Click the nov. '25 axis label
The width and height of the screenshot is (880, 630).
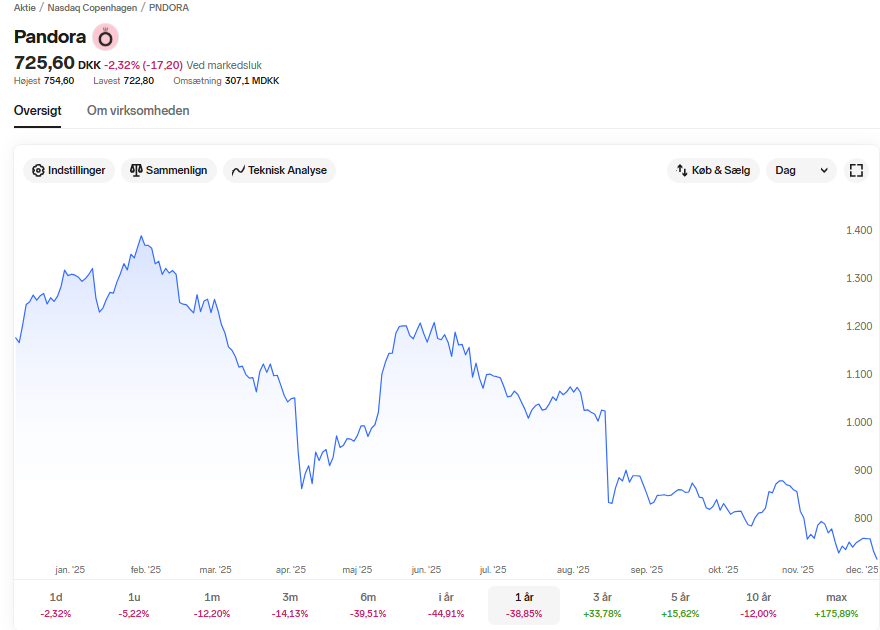click(x=798, y=569)
